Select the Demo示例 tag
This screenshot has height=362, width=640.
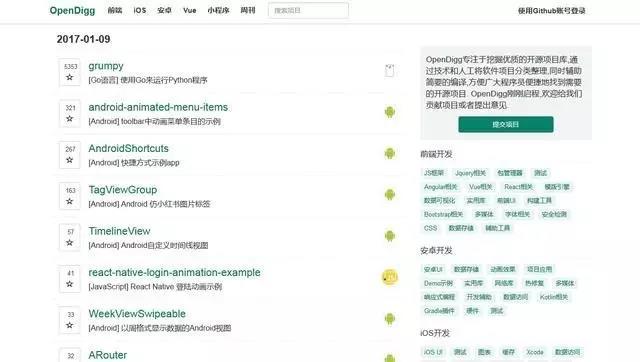coord(438,283)
